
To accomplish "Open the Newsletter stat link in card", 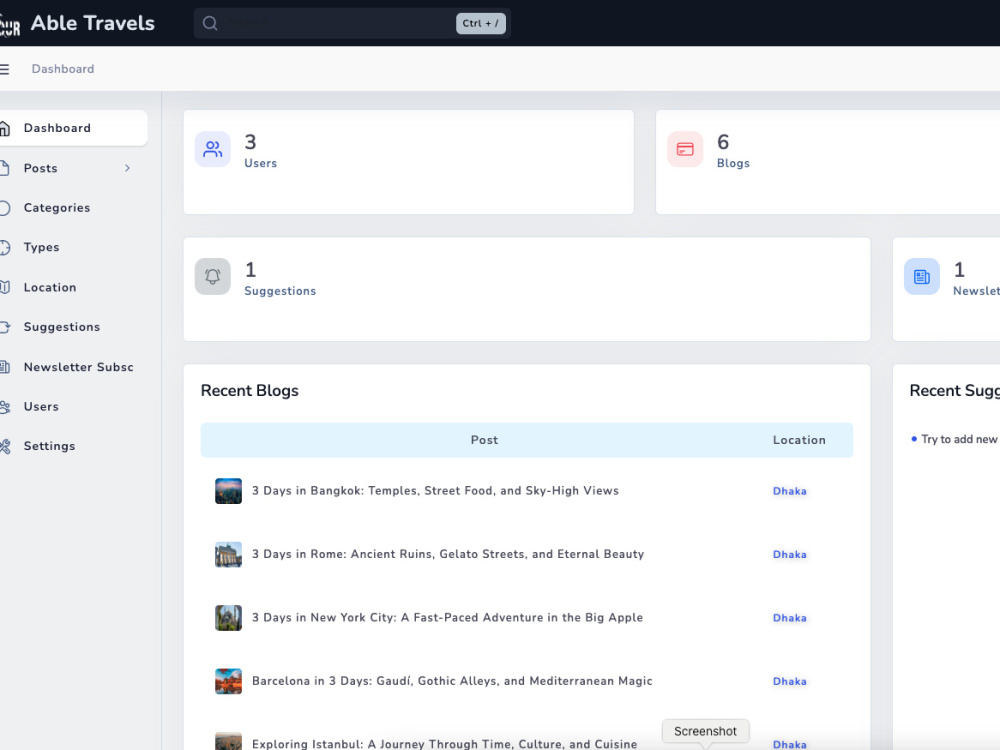I will [x=976, y=291].
